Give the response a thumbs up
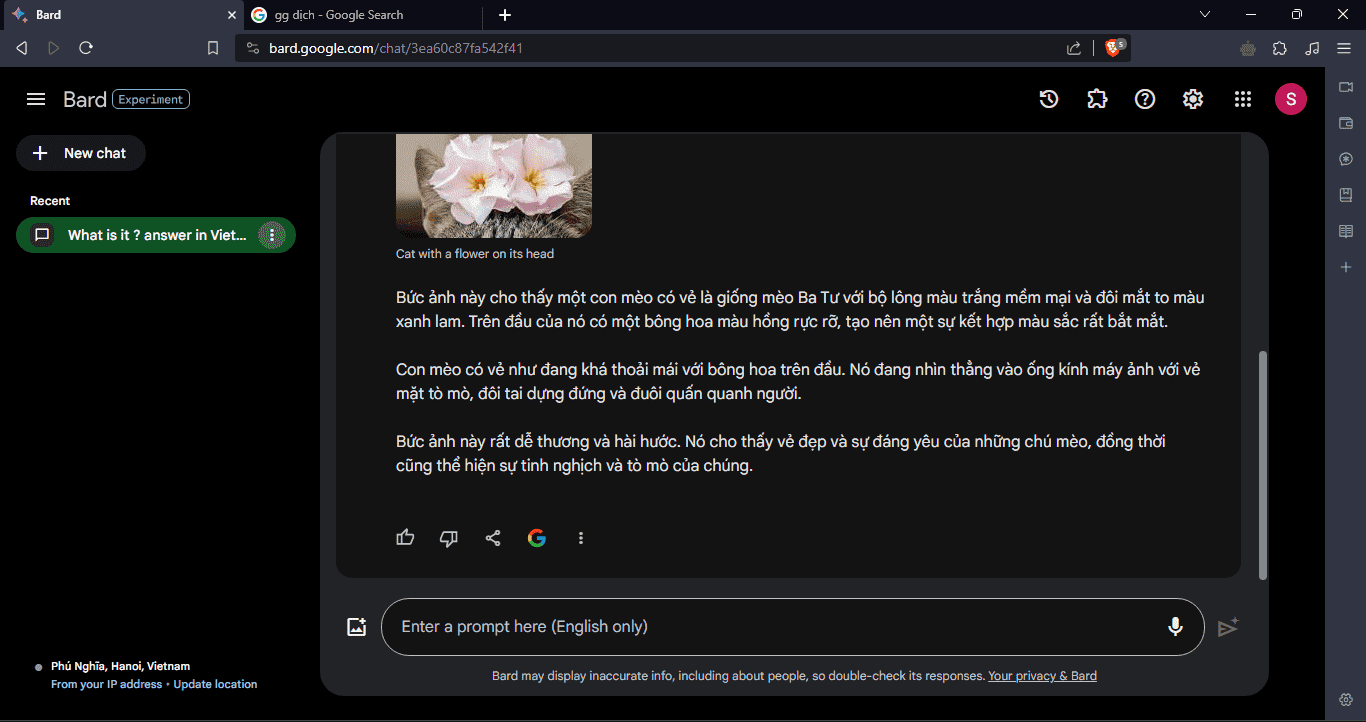 pyautogui.click(x=405, y=538)
